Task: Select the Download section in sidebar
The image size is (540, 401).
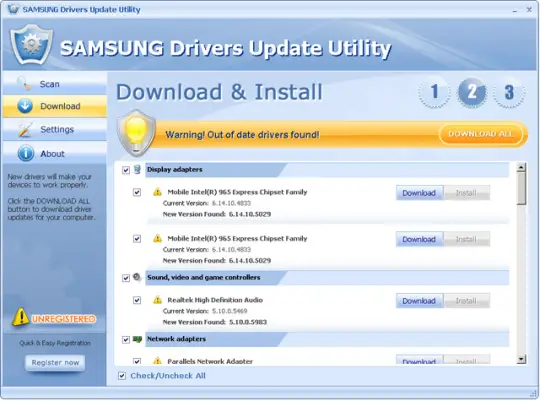Action: point(55,106)
